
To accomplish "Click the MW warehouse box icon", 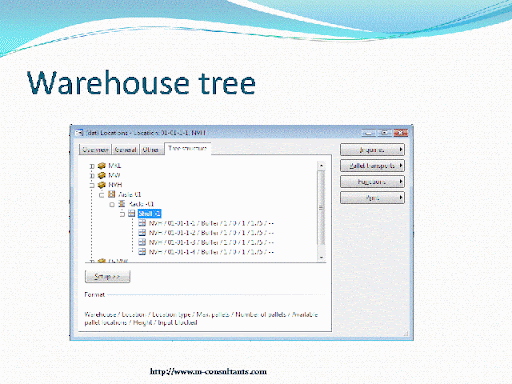I will (x=102, y=175).
